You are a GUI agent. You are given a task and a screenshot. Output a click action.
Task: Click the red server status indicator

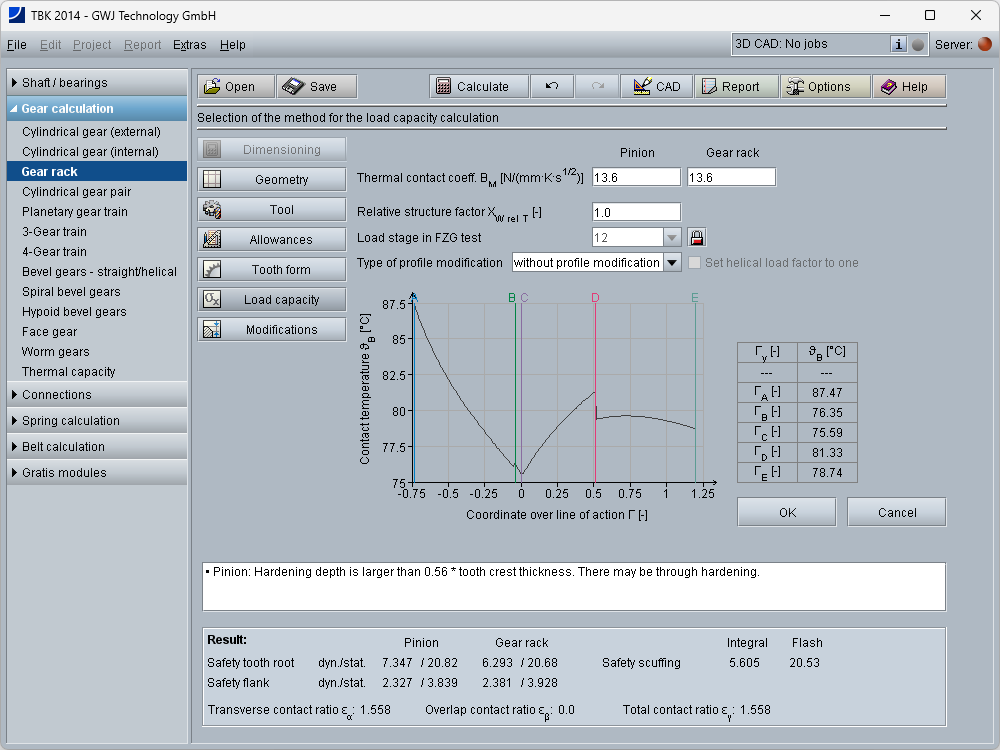coord(985,44)
